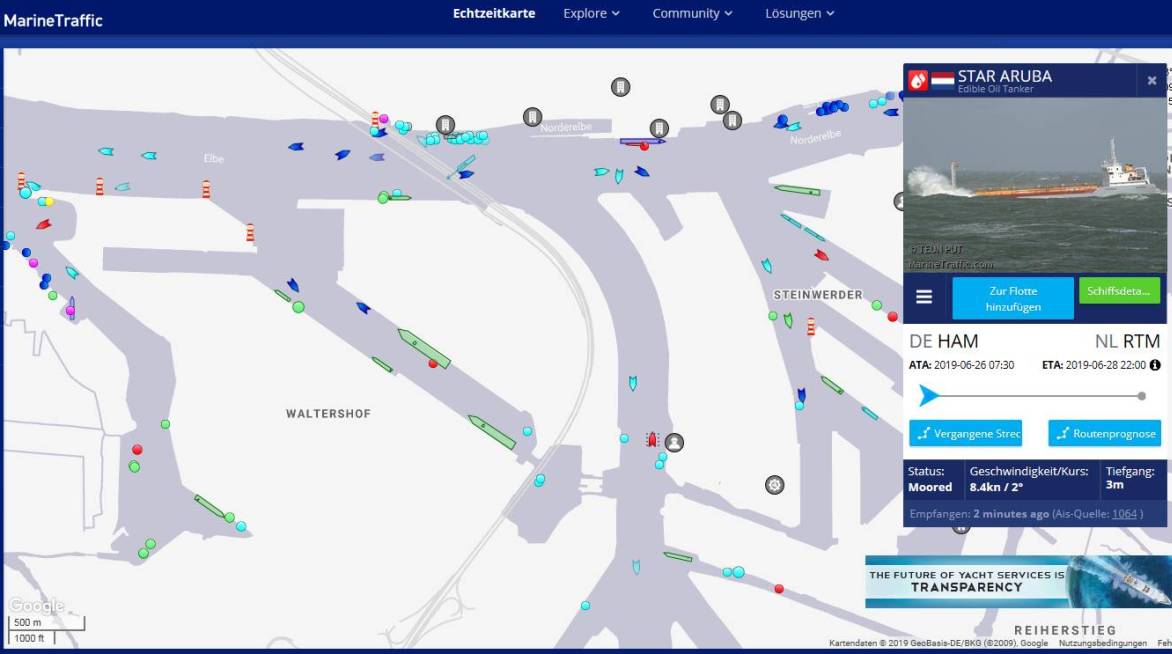Click the NL RTM destination port
This screenshot has height=654, width=1172.
pyautogui.click(x=1127, y=342)
